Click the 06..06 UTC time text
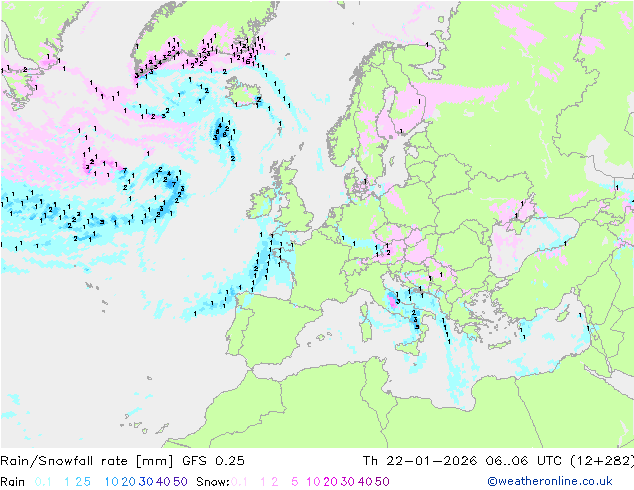Screen dimensions: 634x490 coord(524,461)
